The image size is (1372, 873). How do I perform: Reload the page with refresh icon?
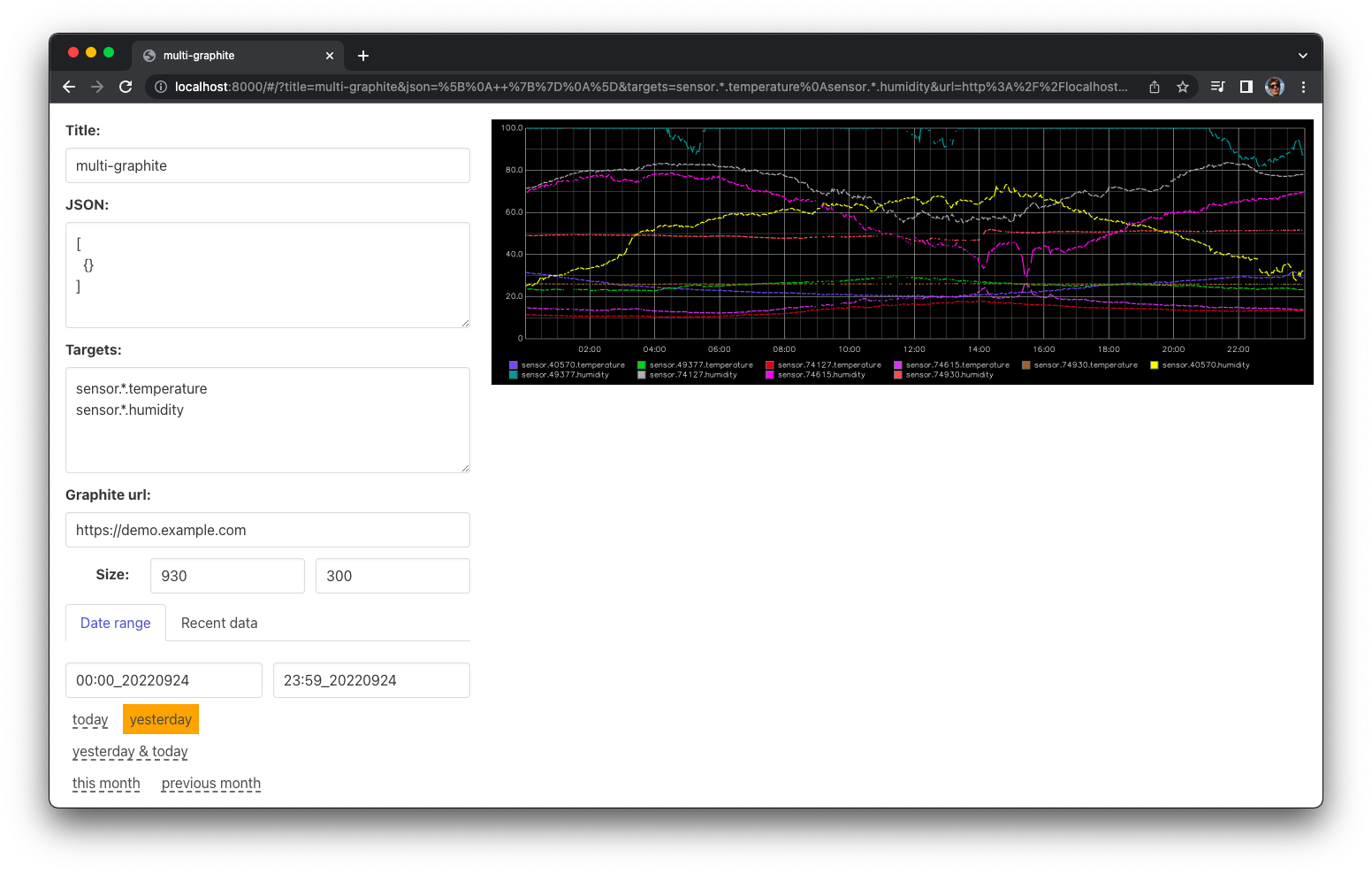click(x=126, y=87)
